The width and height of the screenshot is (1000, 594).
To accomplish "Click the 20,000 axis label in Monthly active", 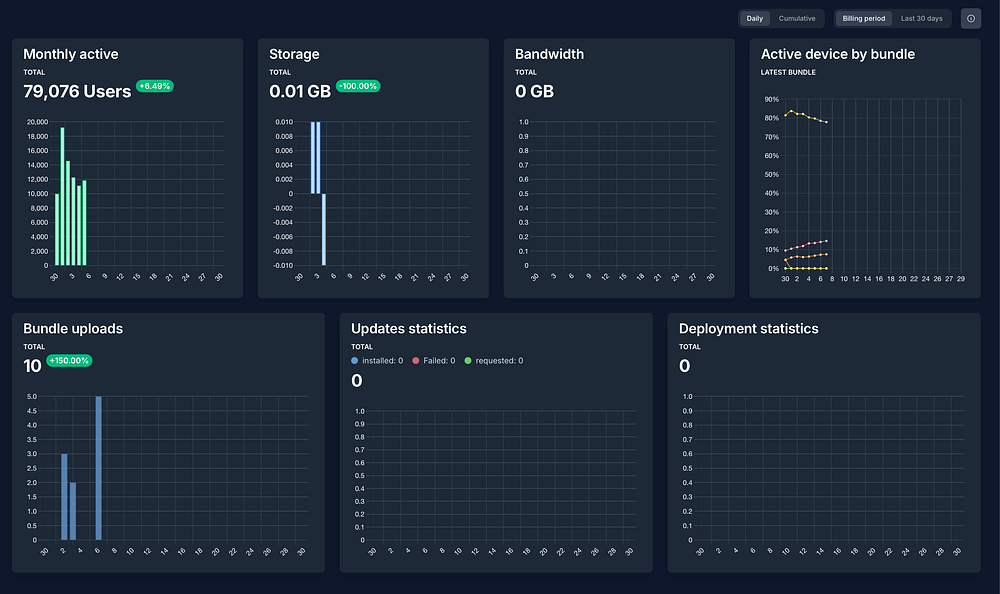I will [x=37, y=122].
